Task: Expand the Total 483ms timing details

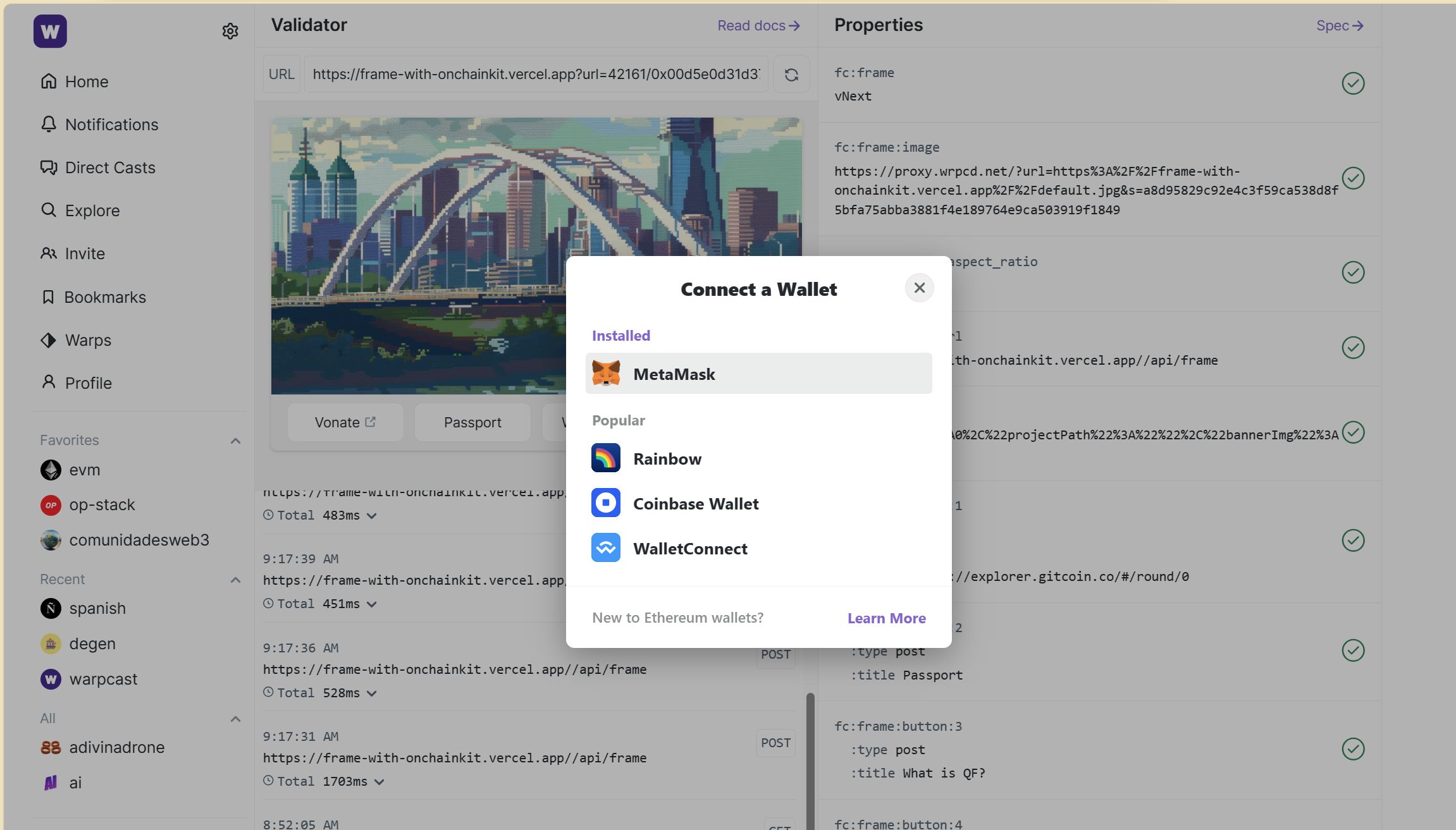Action: tap(372, 516)
